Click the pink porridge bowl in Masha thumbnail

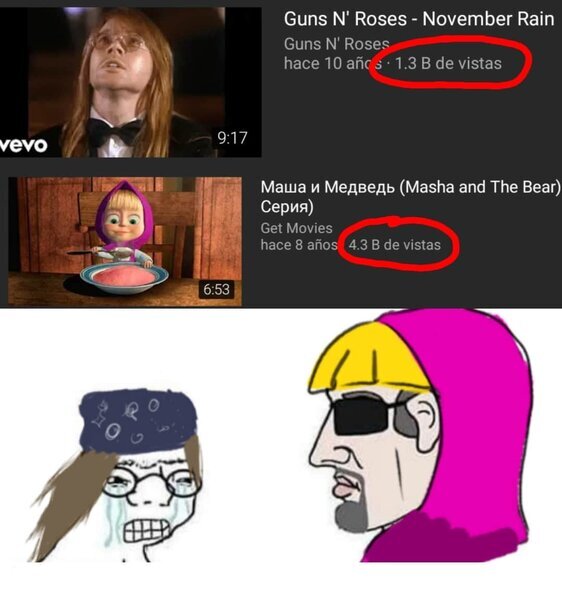point(124,278)
